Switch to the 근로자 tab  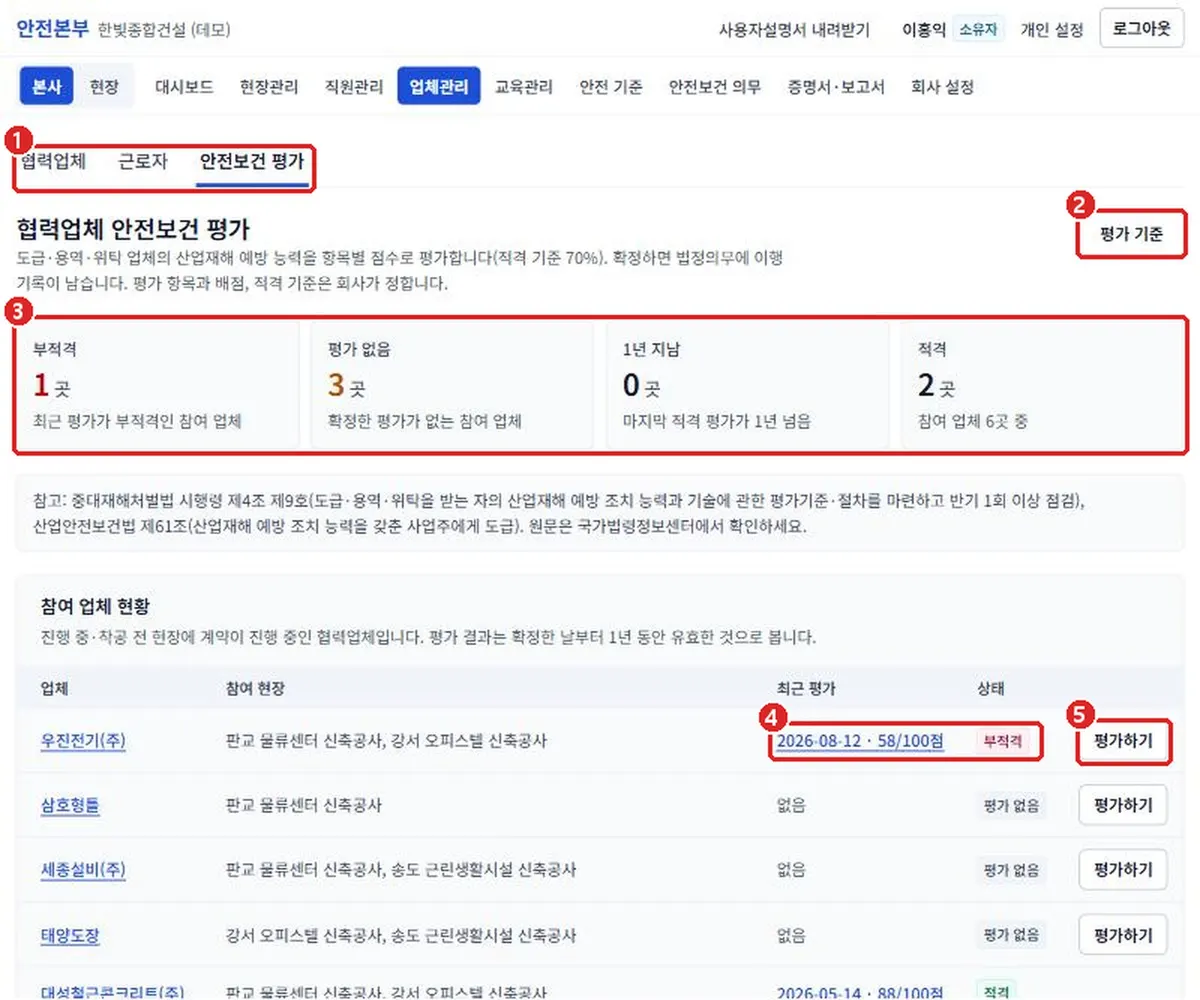click(x=143, y=161)
